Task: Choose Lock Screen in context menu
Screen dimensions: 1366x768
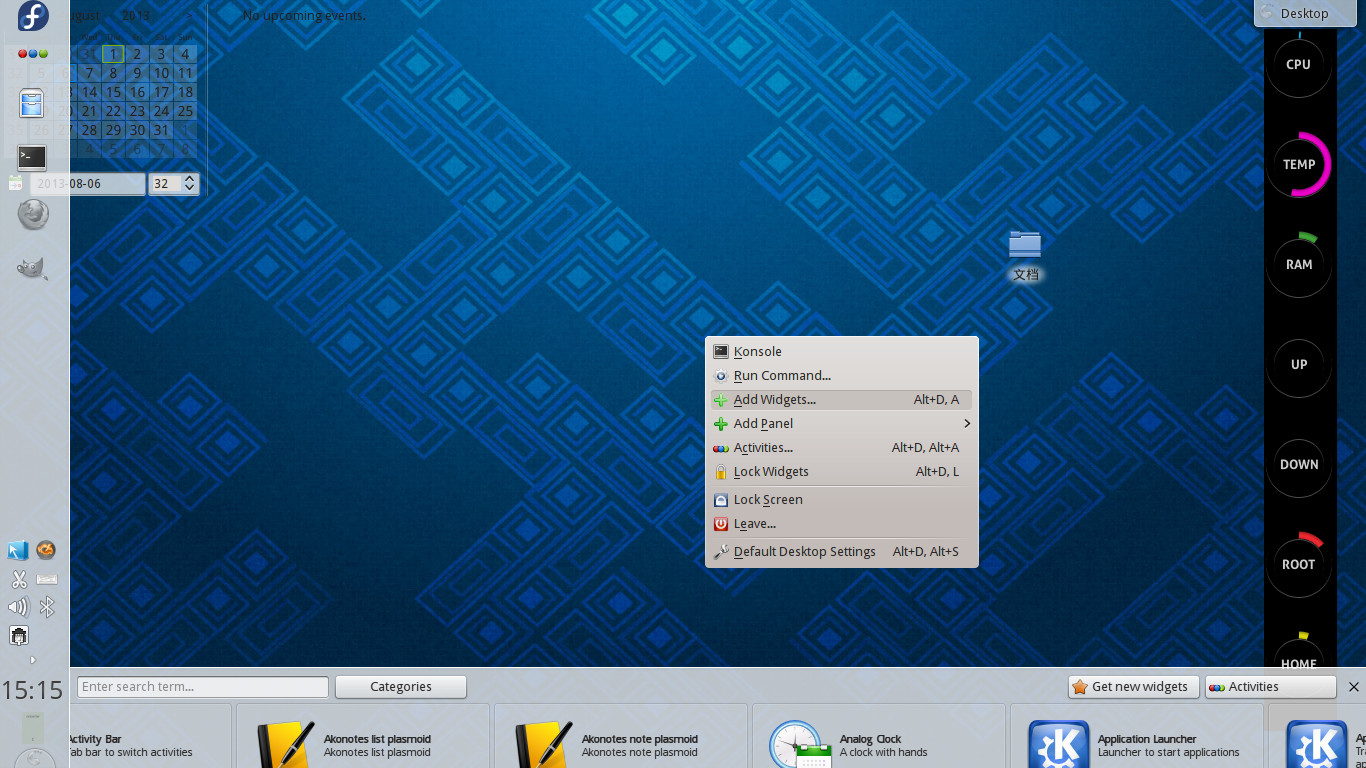Action: tap(841, 499)
